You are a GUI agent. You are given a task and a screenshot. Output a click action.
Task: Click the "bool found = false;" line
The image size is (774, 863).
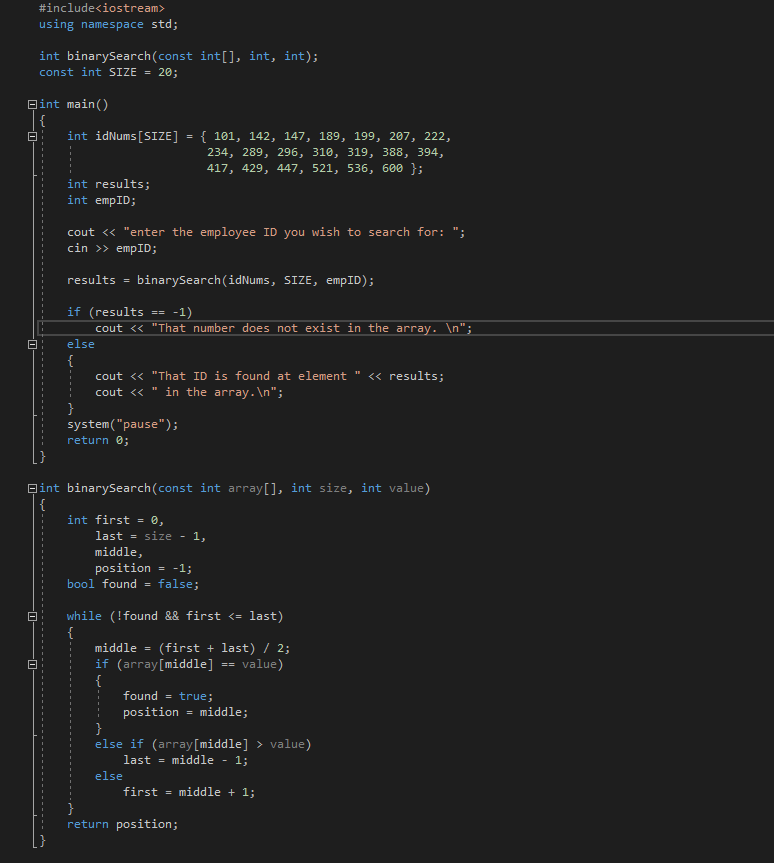click(x=133, y=584)
